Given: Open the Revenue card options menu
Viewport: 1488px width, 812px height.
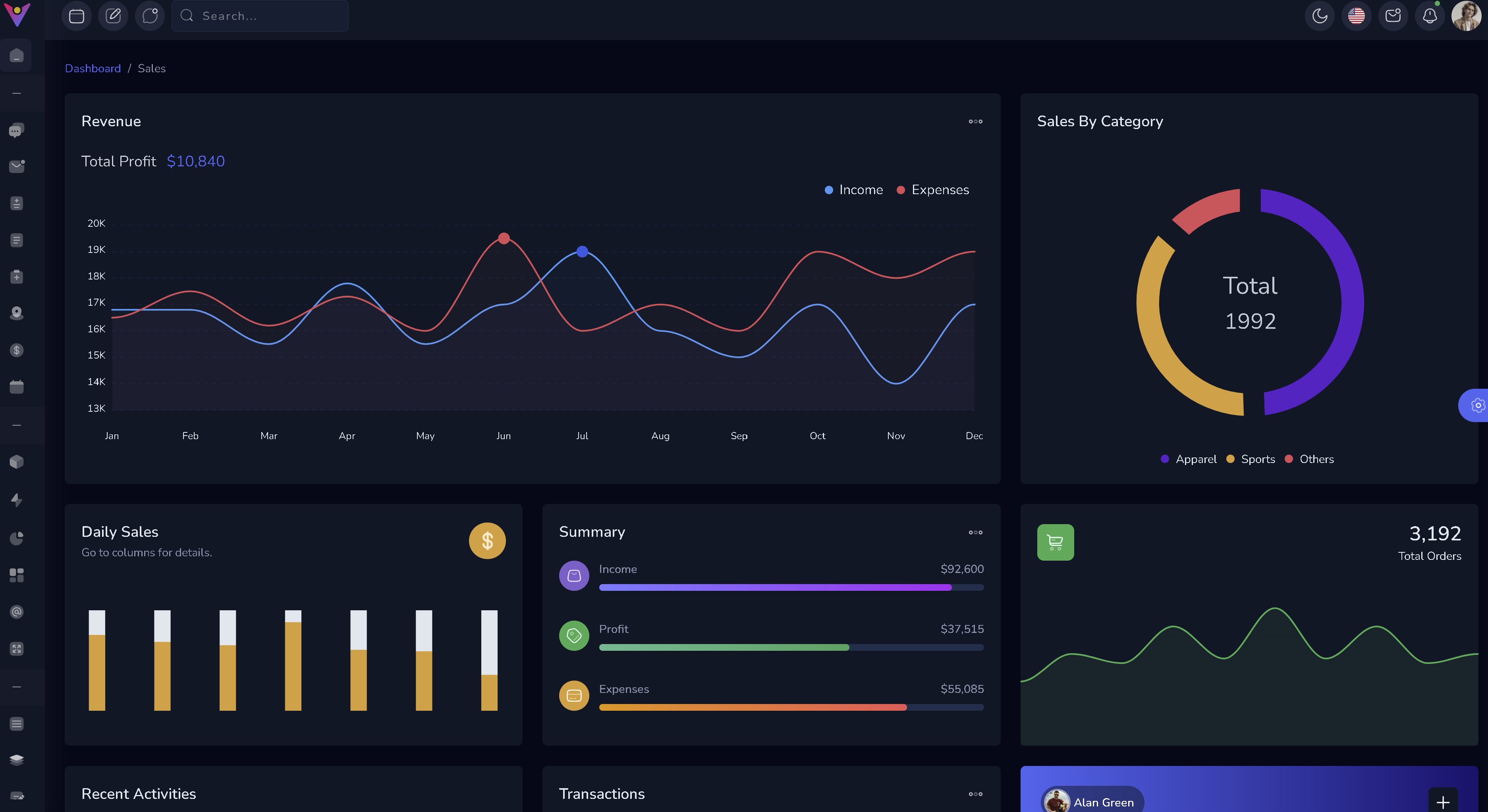Looking at the screenshot, I should pos(975,121).
